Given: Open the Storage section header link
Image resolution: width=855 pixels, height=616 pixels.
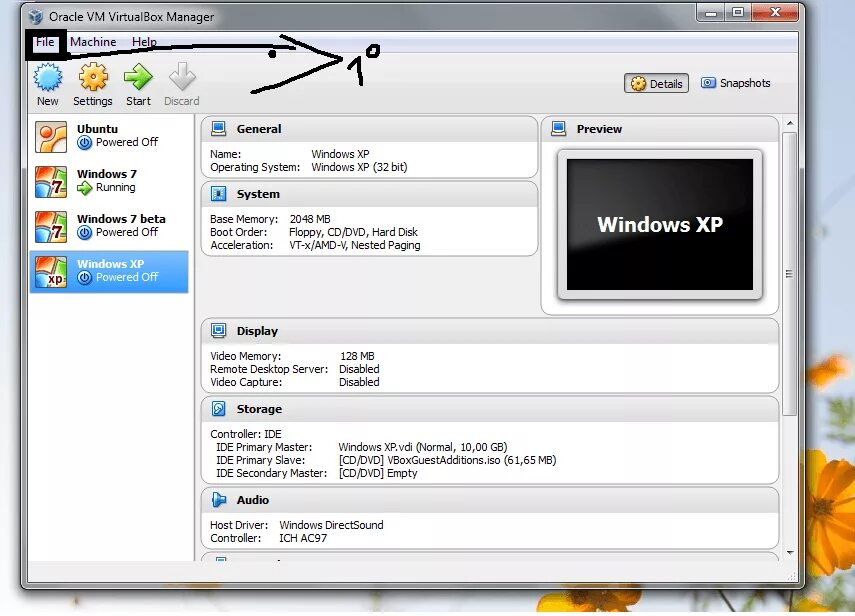Looking at the screenshot, I should click(x=259, y=409).
